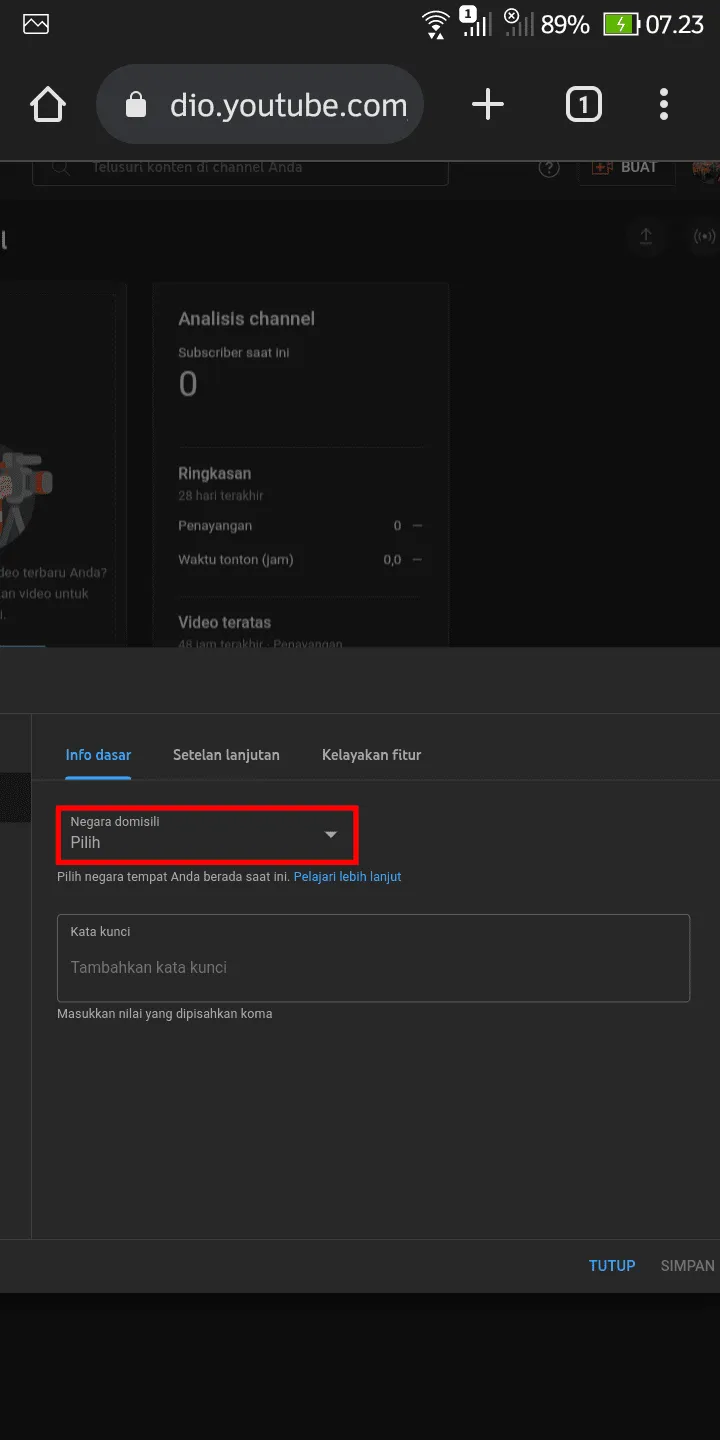
Task: Open a new tab with plus icon
Action: pyautogui.click(x=487, y=105)
